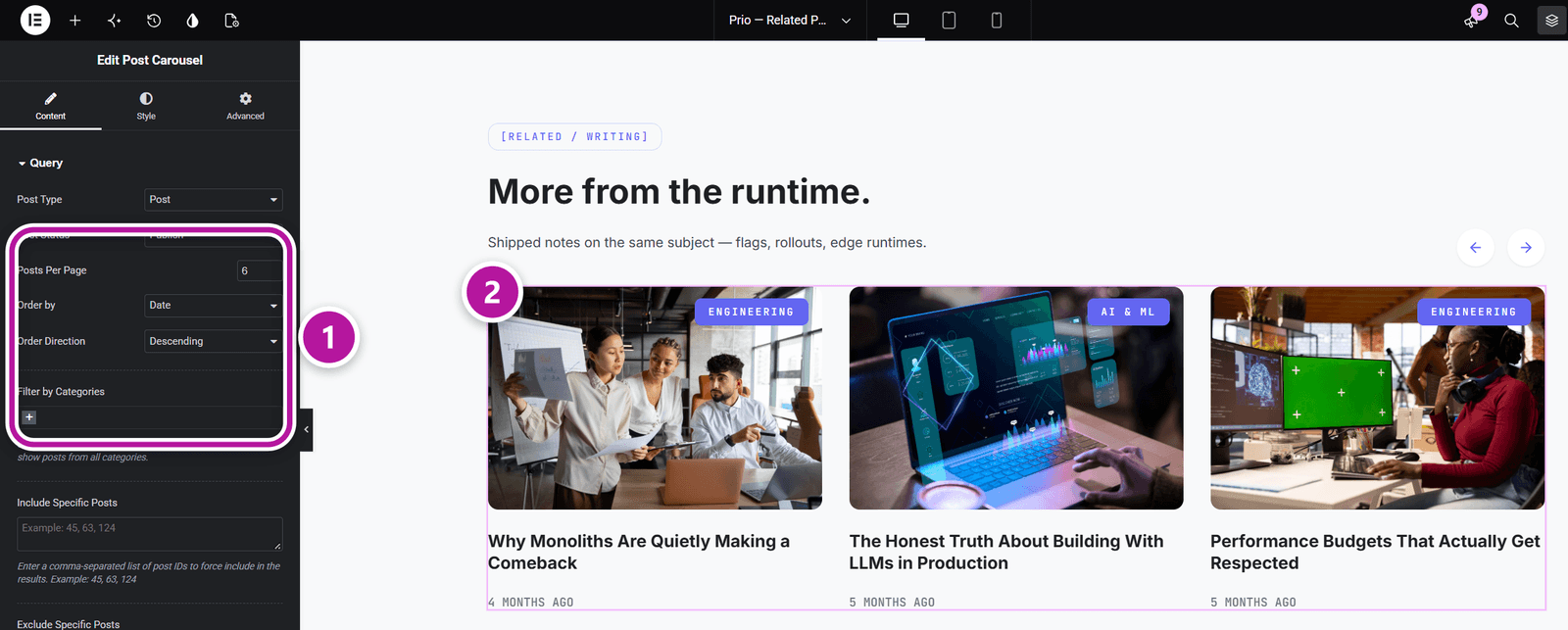Click the Include Specific Posts textarea
The width and height of the screenshot is (1568, 630).
click(150, 534)
